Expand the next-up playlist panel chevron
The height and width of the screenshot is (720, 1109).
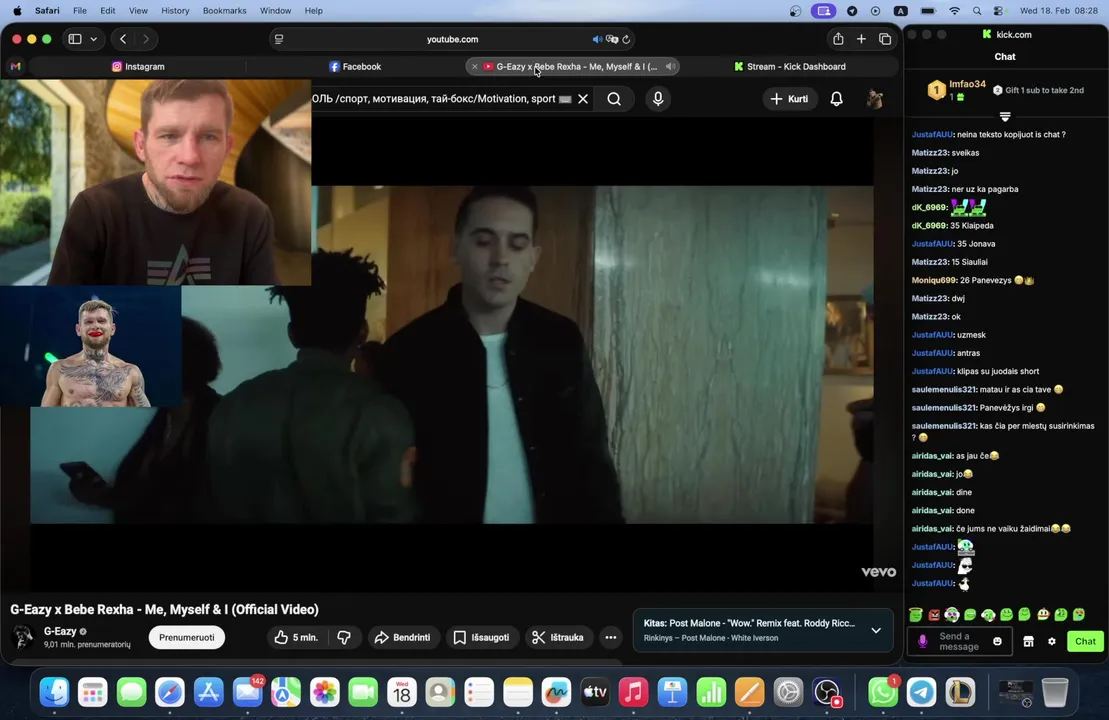pos(876,630)
